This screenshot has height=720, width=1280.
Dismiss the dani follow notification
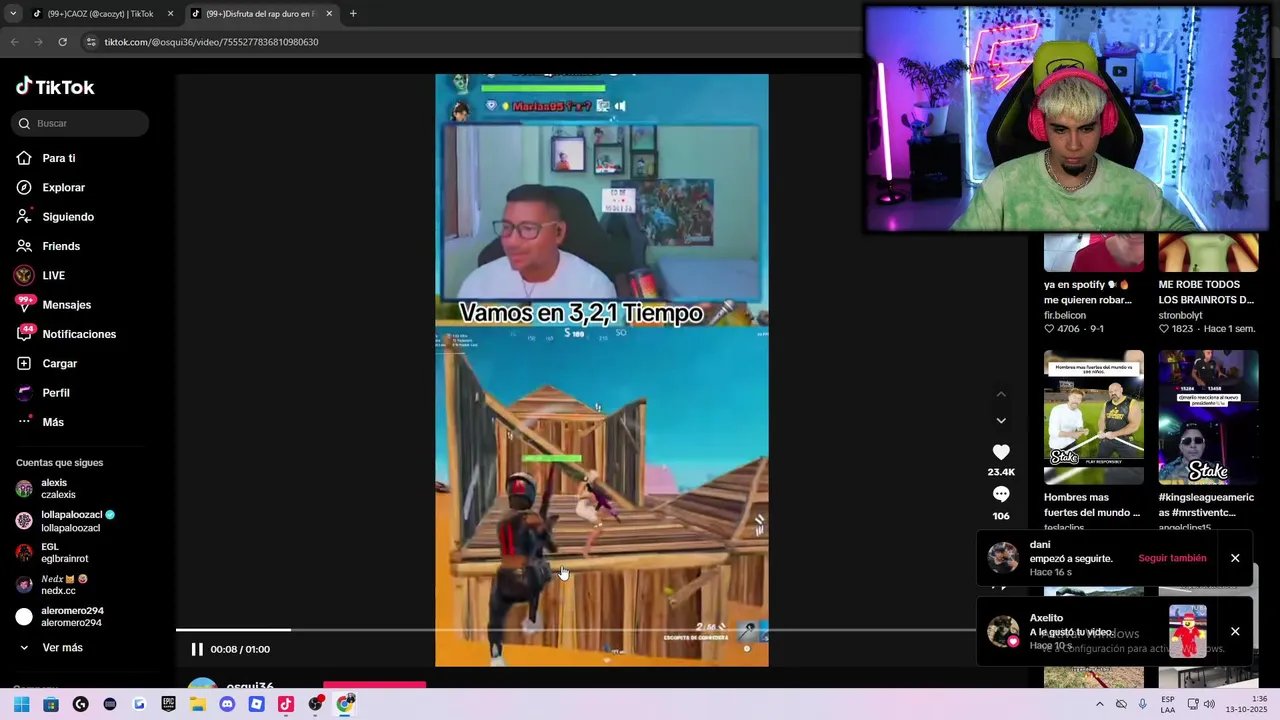tap(1235, 558)
